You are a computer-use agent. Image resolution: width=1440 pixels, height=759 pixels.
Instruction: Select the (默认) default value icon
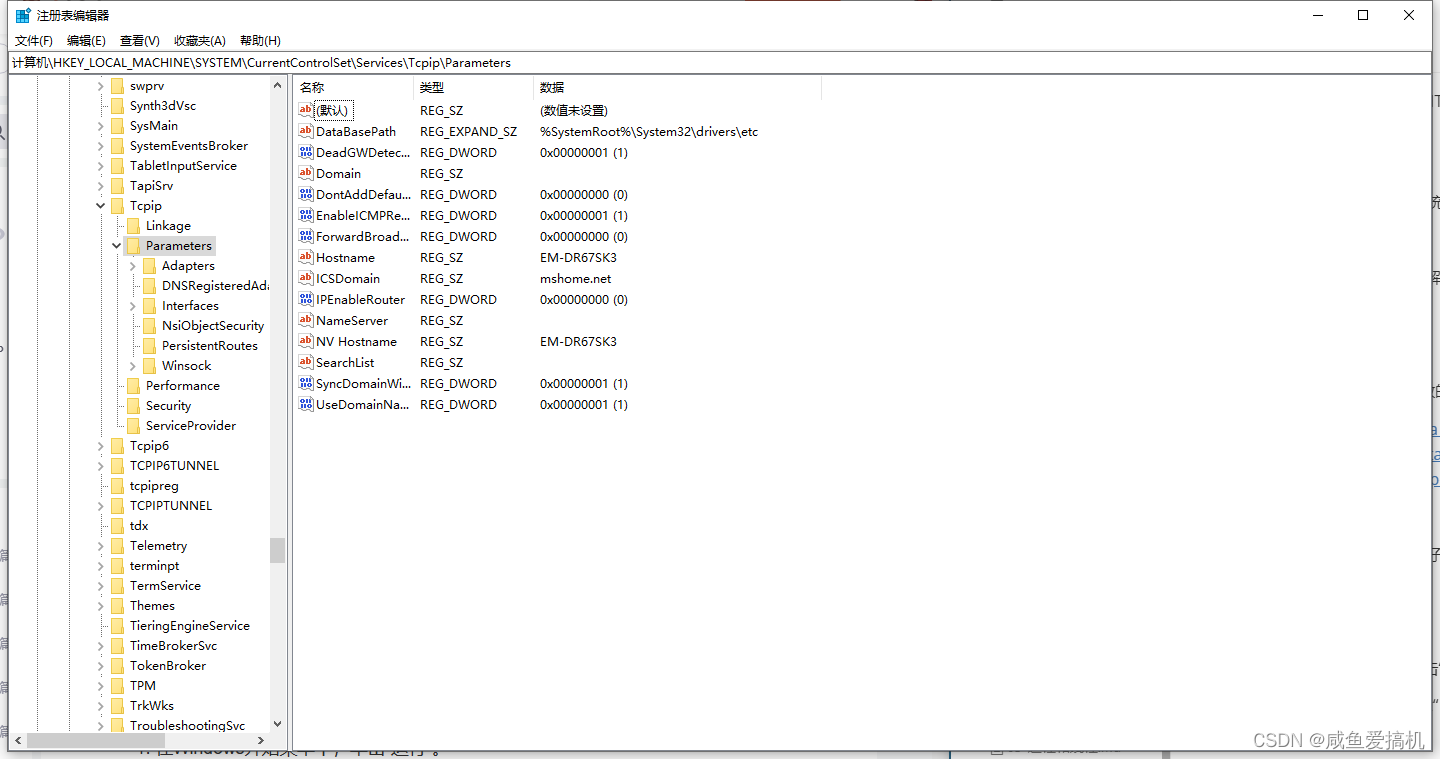[306, 110]
